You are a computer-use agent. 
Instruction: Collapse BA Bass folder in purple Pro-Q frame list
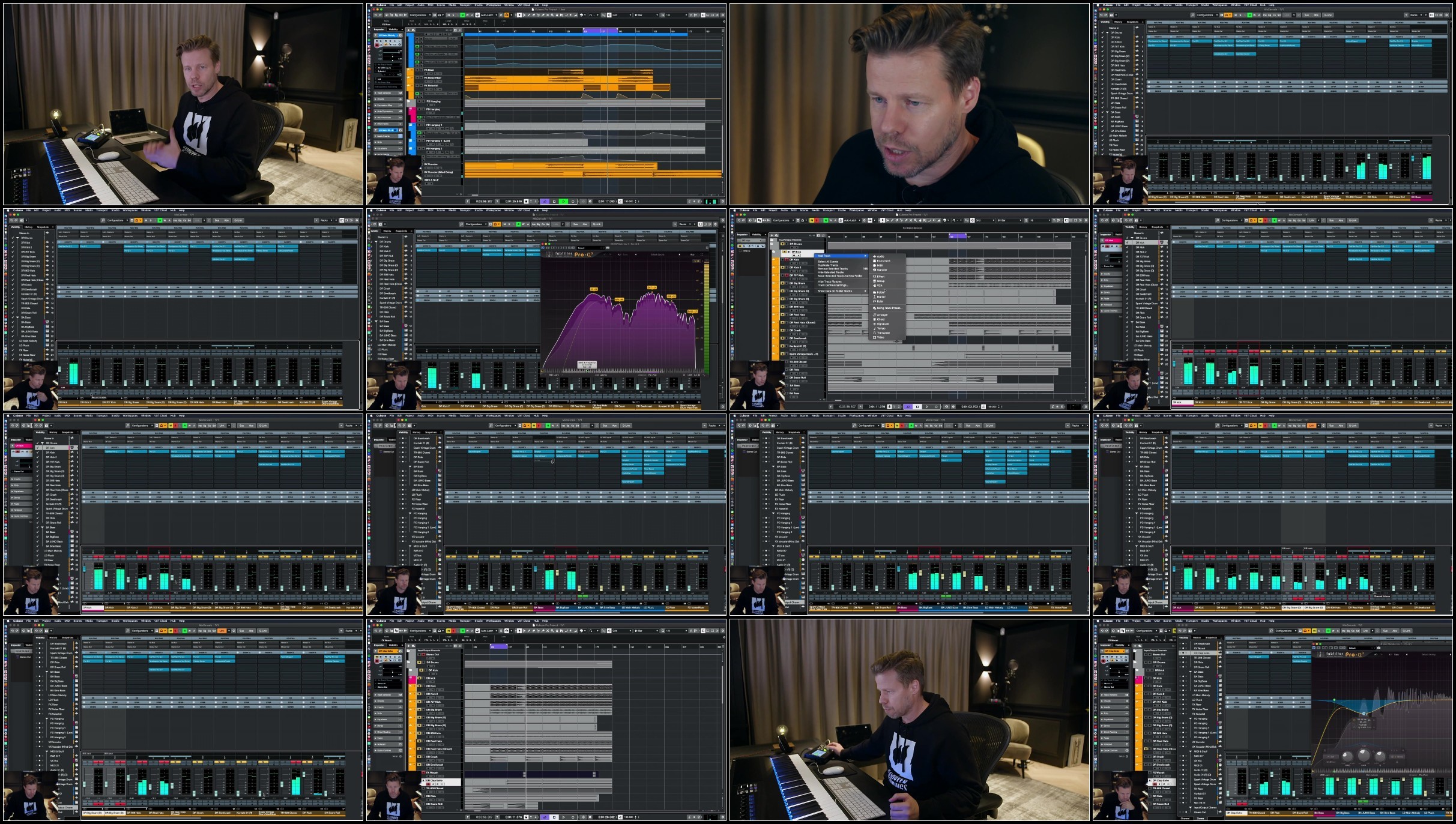tap(376, 321)
